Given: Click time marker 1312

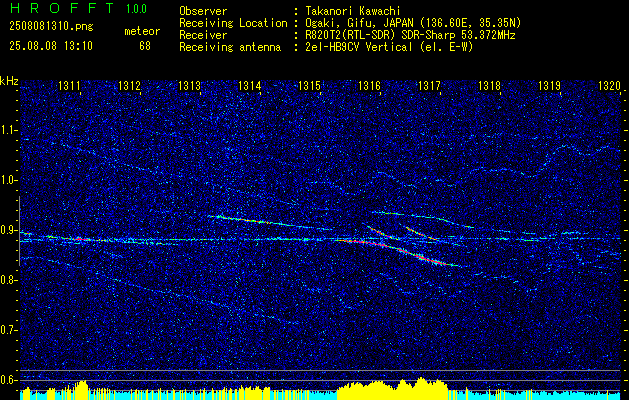Looking at the screenshot, I should 129,85.
